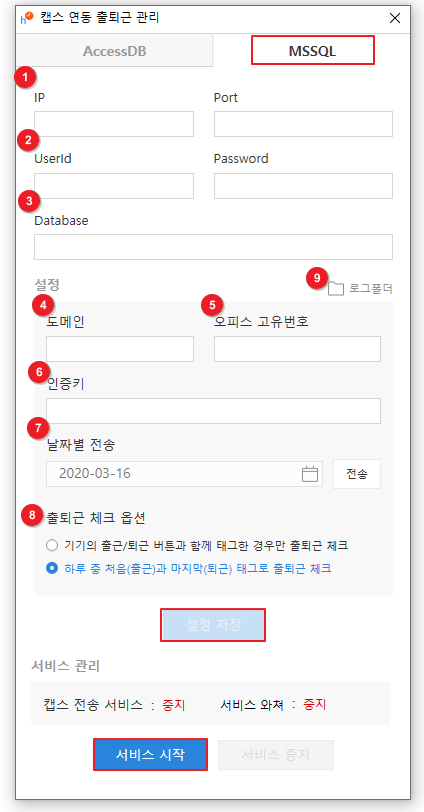The image size is (424, 812).
Task: Click the 인증키 input field
Action: (213, 411)
